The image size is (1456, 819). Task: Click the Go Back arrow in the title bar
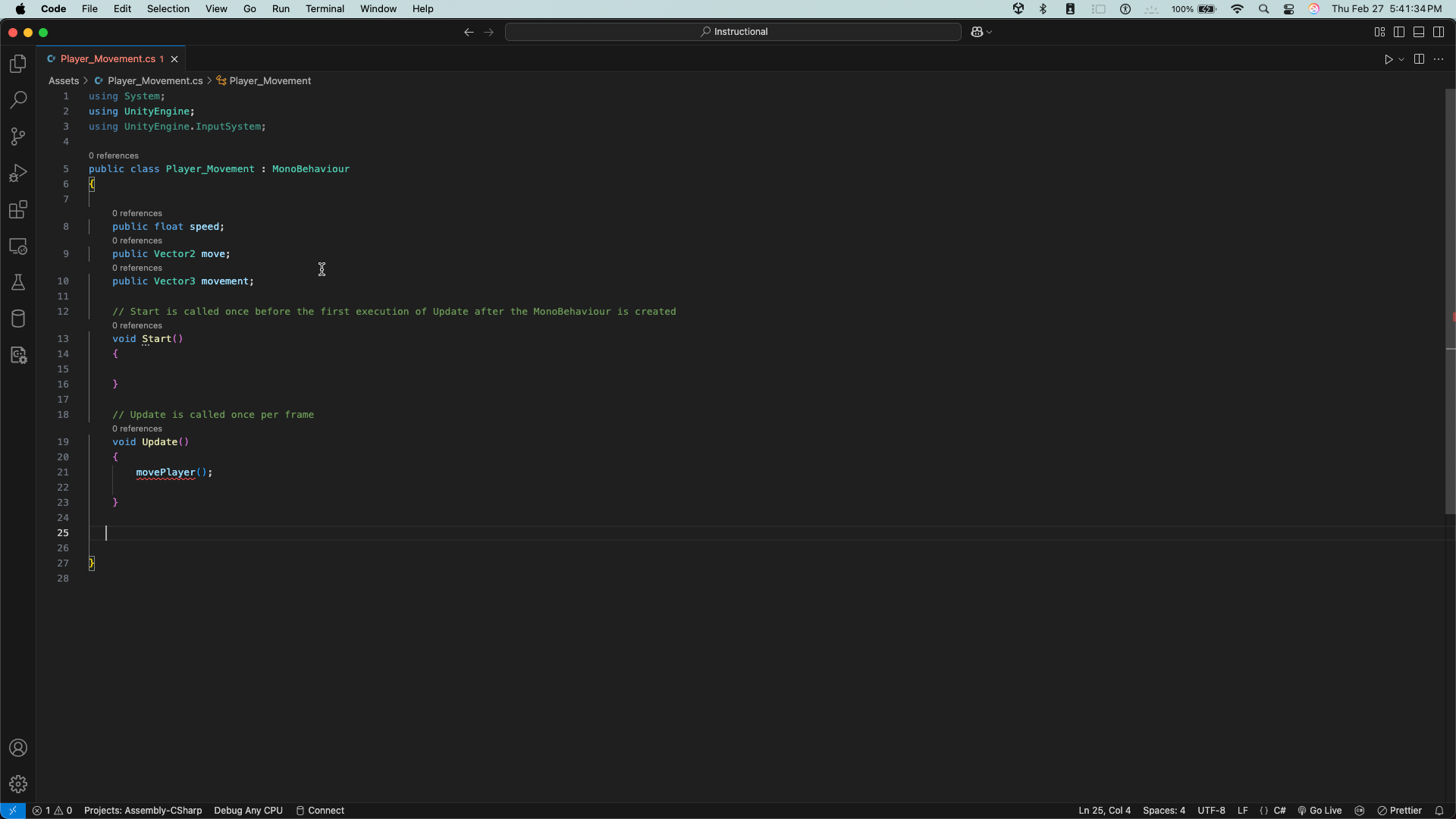pos(469,32)
